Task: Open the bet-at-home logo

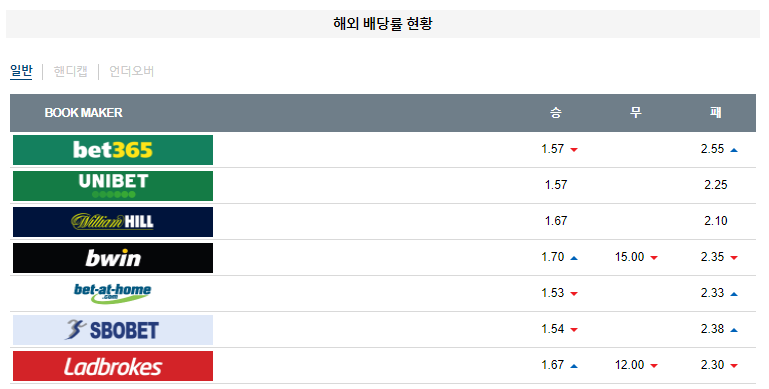Action: (113, 293)
